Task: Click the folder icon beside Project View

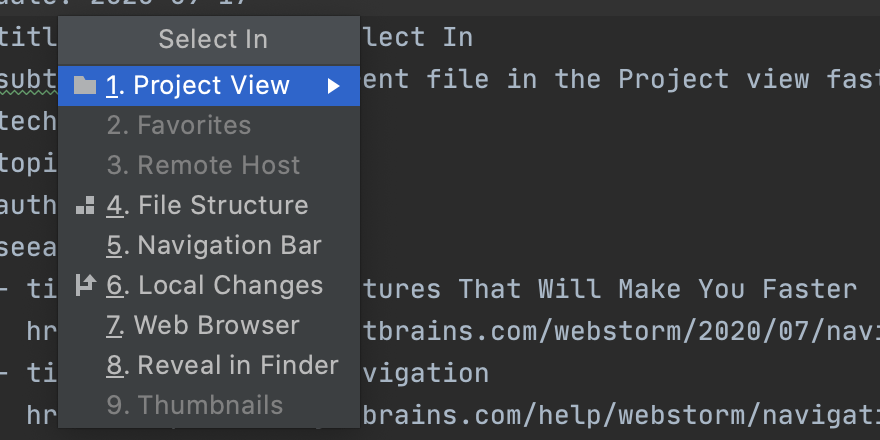Action: [x=85, y=85]
